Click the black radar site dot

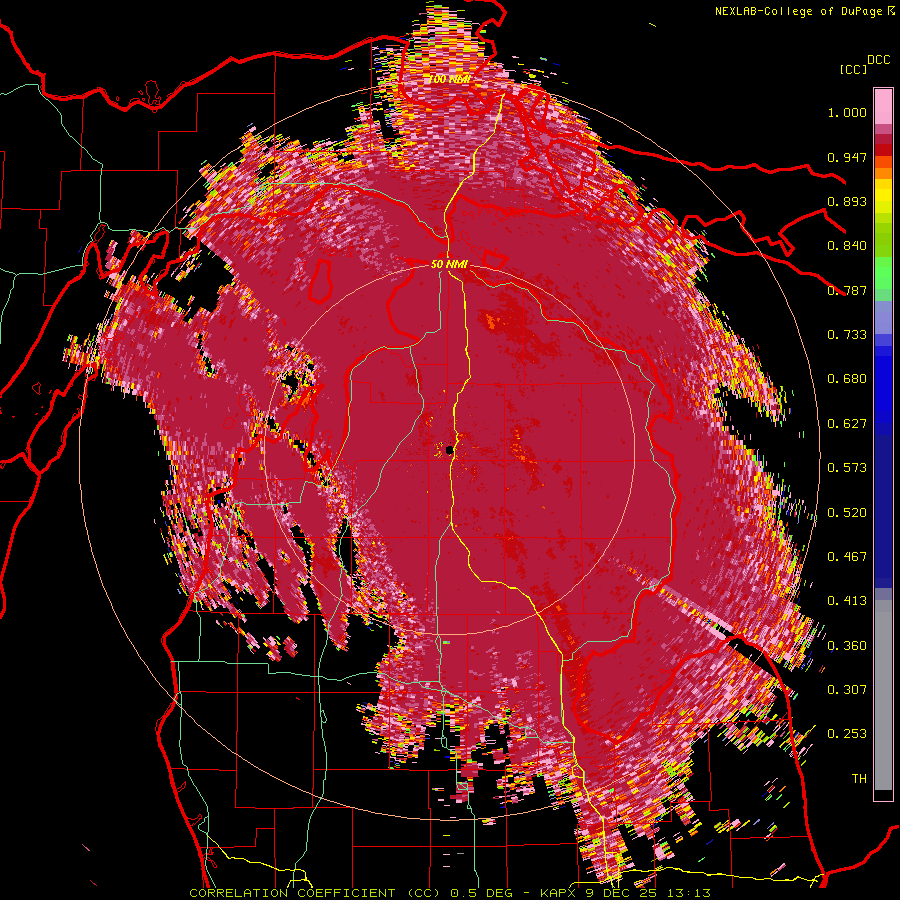tap(449, 451)
